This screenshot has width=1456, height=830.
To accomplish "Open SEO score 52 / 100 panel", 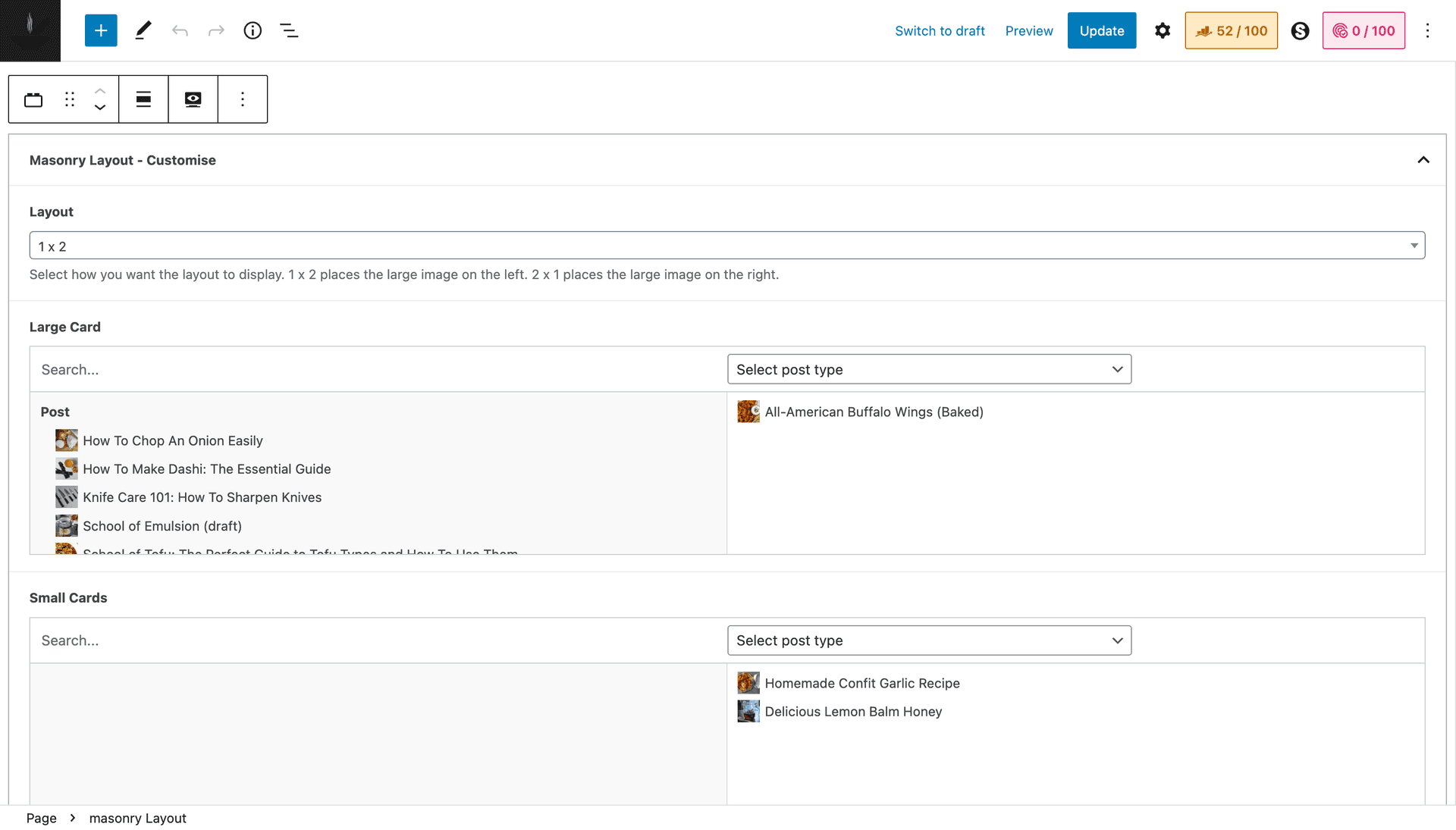I will tap(1231, 30).
